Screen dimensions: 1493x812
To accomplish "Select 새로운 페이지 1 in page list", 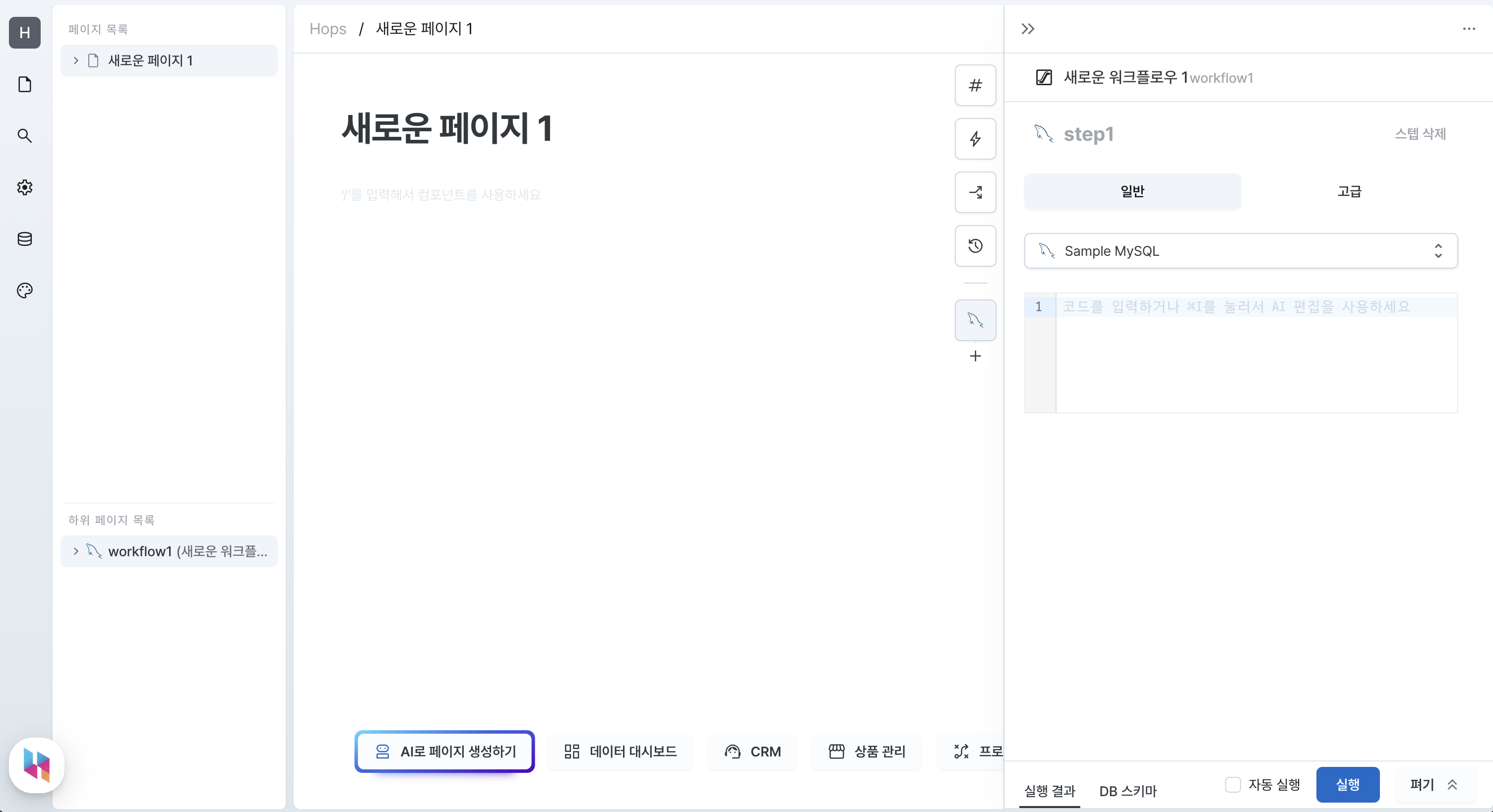I will pyautogui.click(x=169, y=60).
